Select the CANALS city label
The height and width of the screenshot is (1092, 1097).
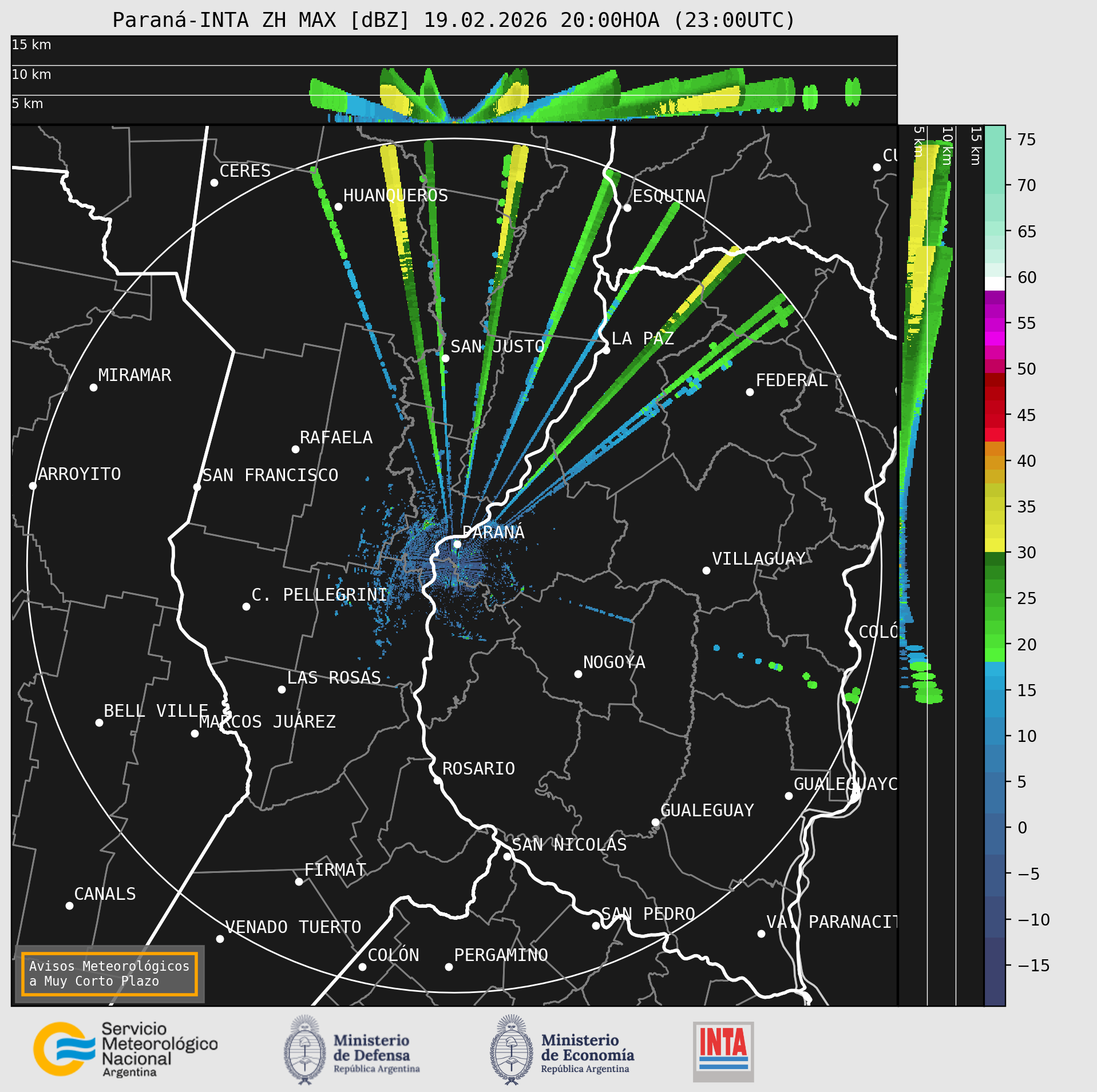pyautogui.click(x=105, y=894)
